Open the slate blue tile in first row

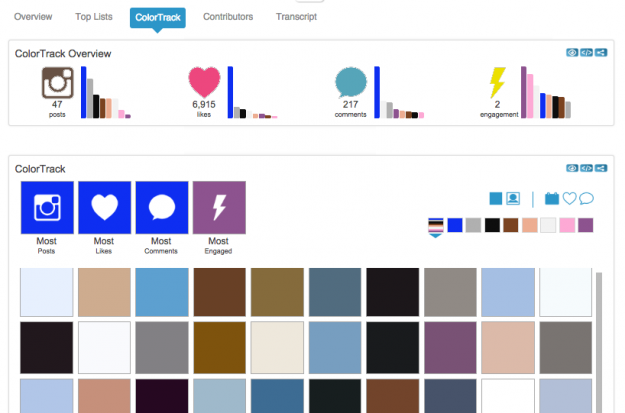pyautogui.click(x=335, y=292)
